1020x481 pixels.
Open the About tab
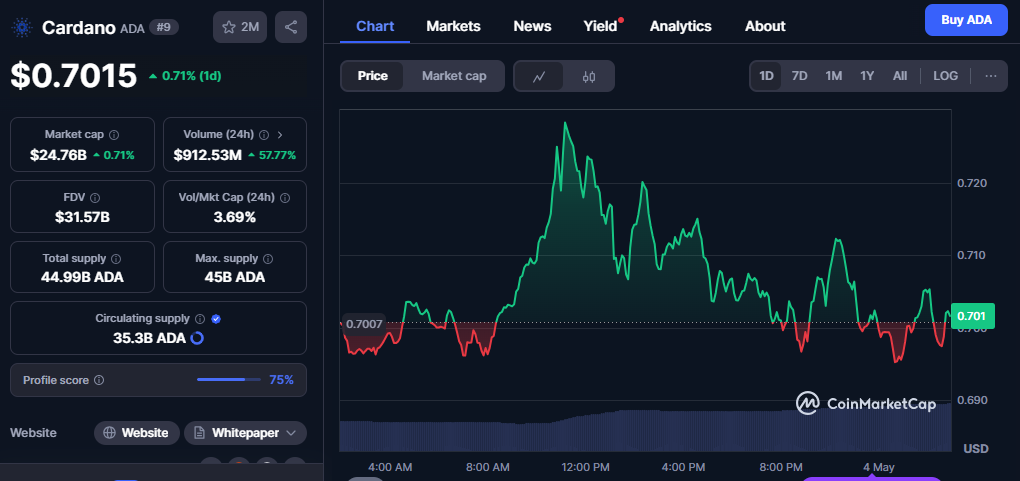pyautogui.click(x=765, y=27)
